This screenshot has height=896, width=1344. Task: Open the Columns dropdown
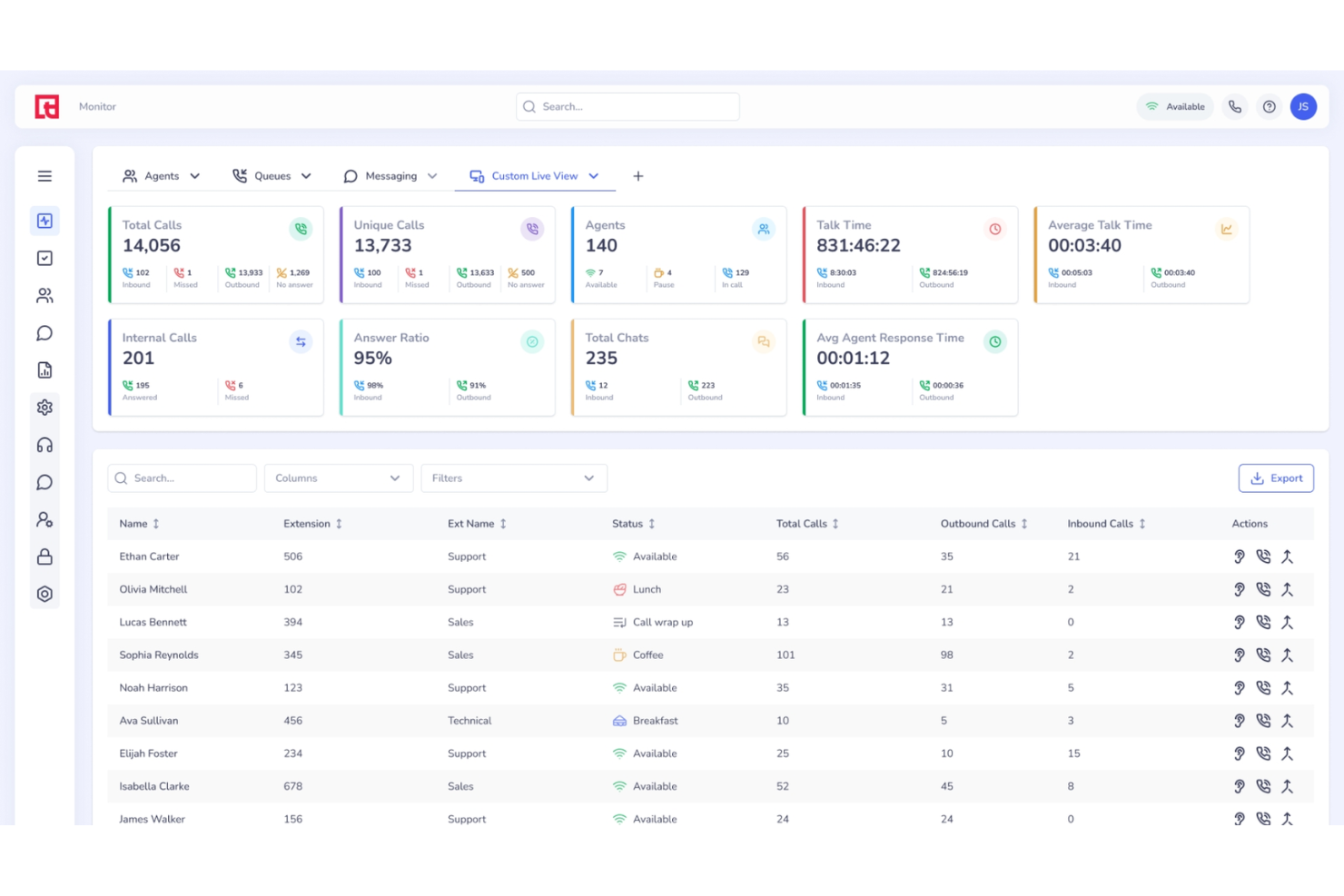(x=339, y=478)
